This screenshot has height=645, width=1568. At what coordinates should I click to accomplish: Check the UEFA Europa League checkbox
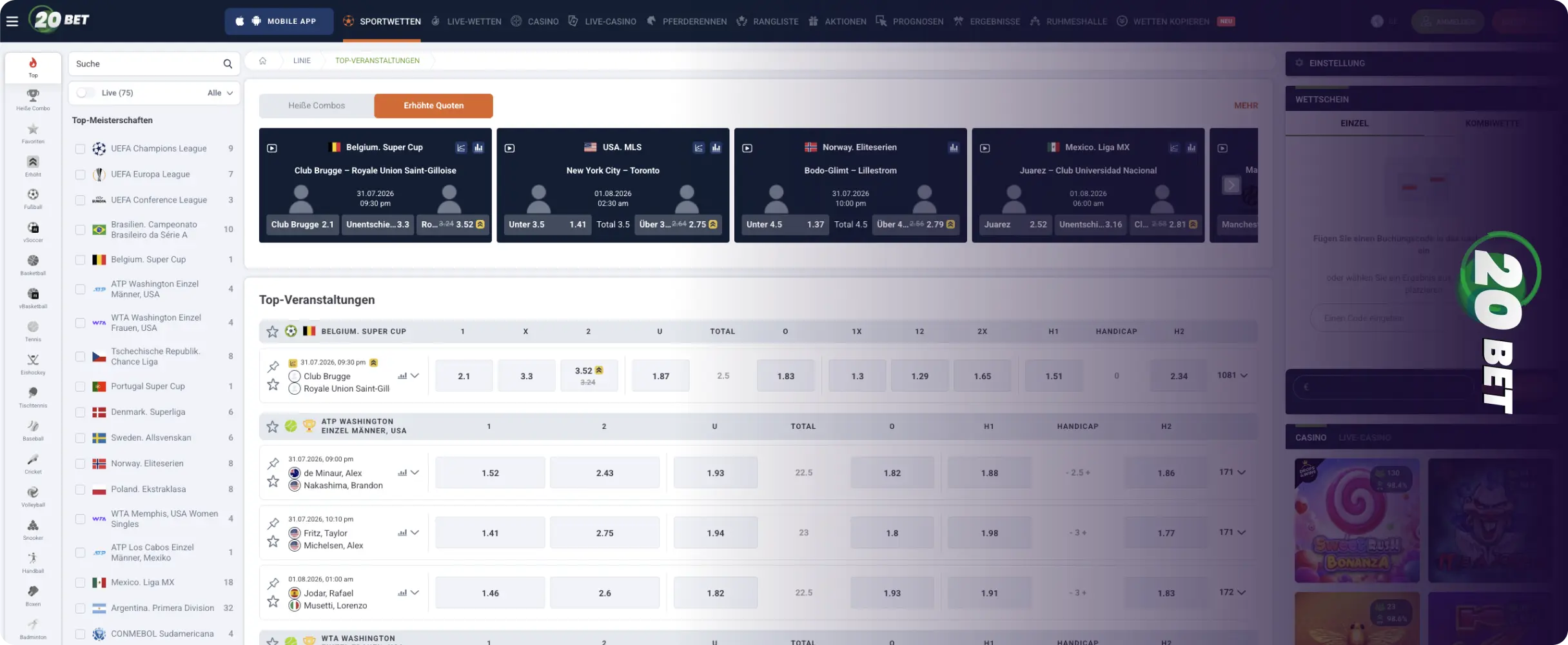tap(80, 175)
